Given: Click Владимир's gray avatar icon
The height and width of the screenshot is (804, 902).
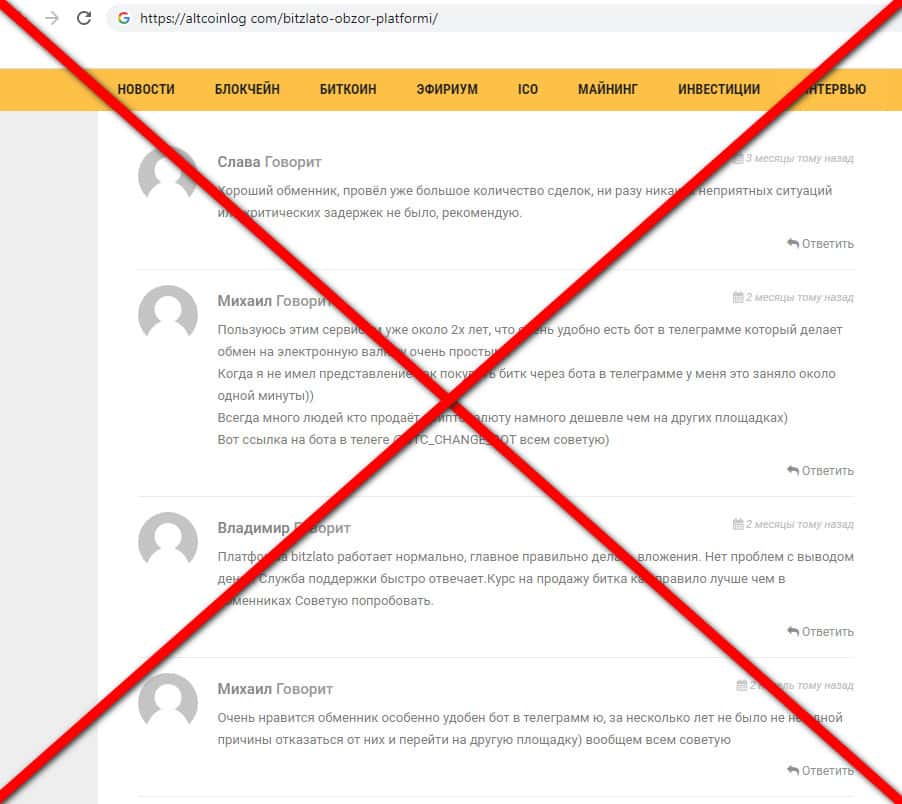Looking at the screenshot, I should (168, 540).
